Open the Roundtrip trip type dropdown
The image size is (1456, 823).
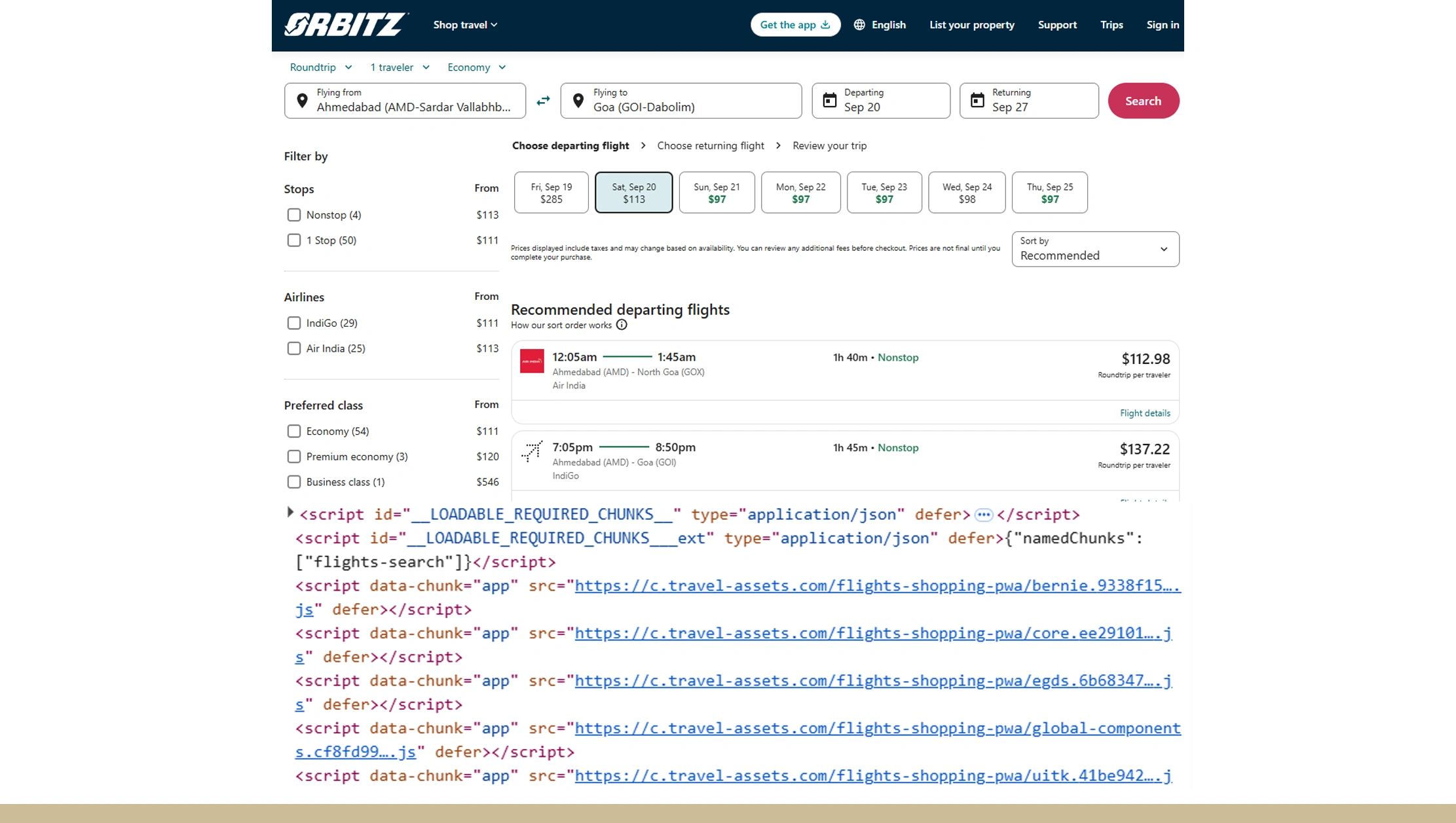[320, 67]
